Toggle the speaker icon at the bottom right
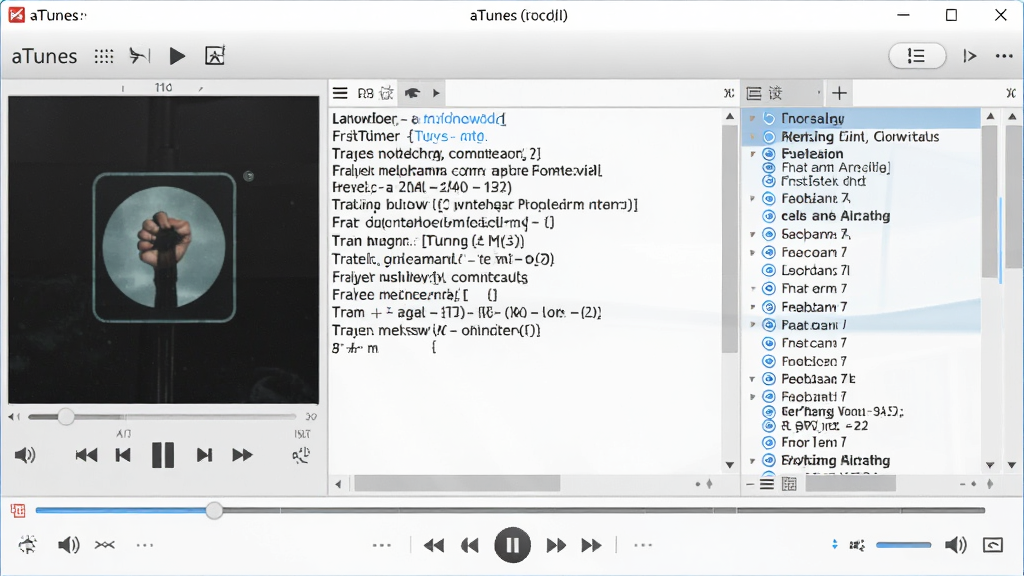1024x576 pixels. (956, 545)
